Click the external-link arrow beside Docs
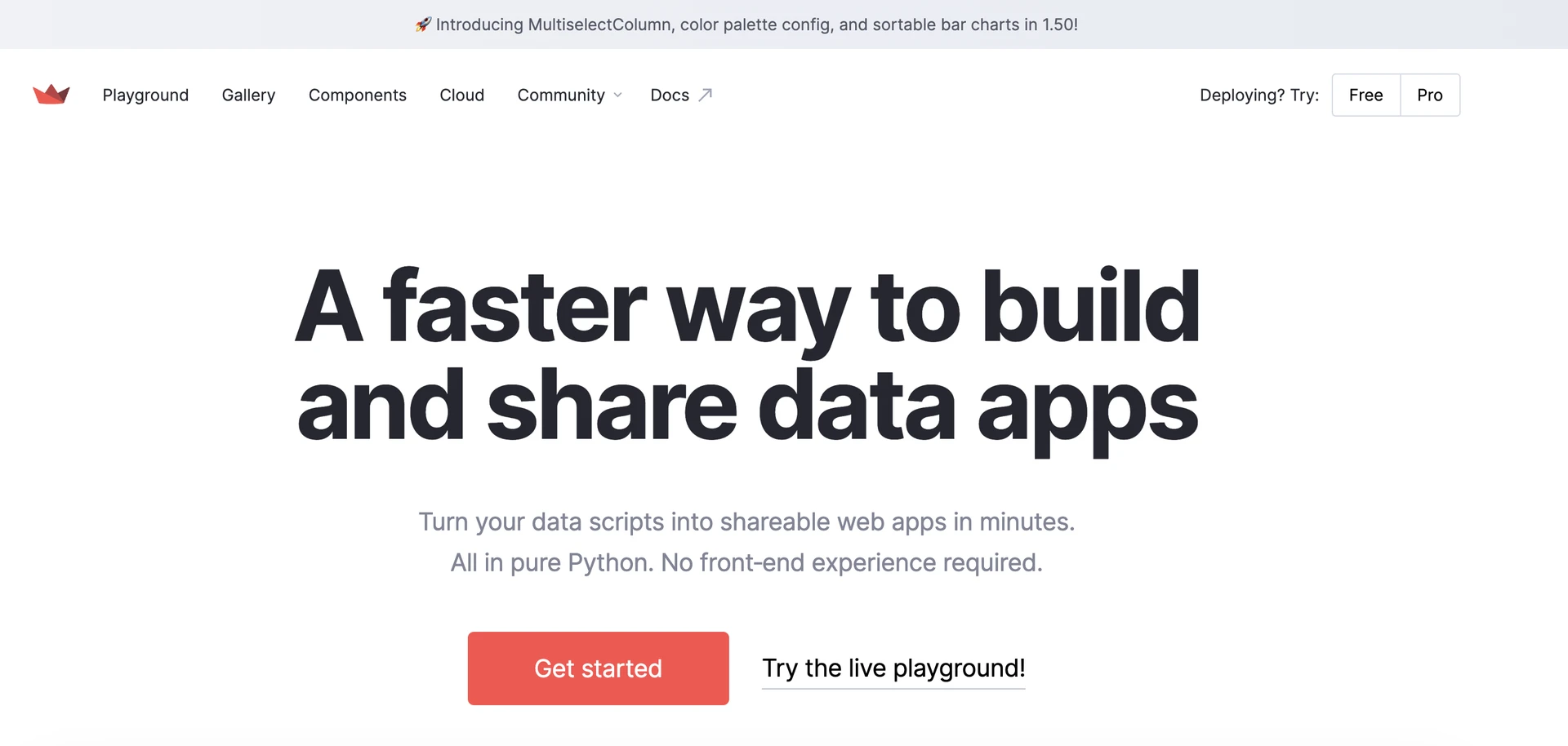The height and width of the screenshot is (746, 1568). pos(706,95)
